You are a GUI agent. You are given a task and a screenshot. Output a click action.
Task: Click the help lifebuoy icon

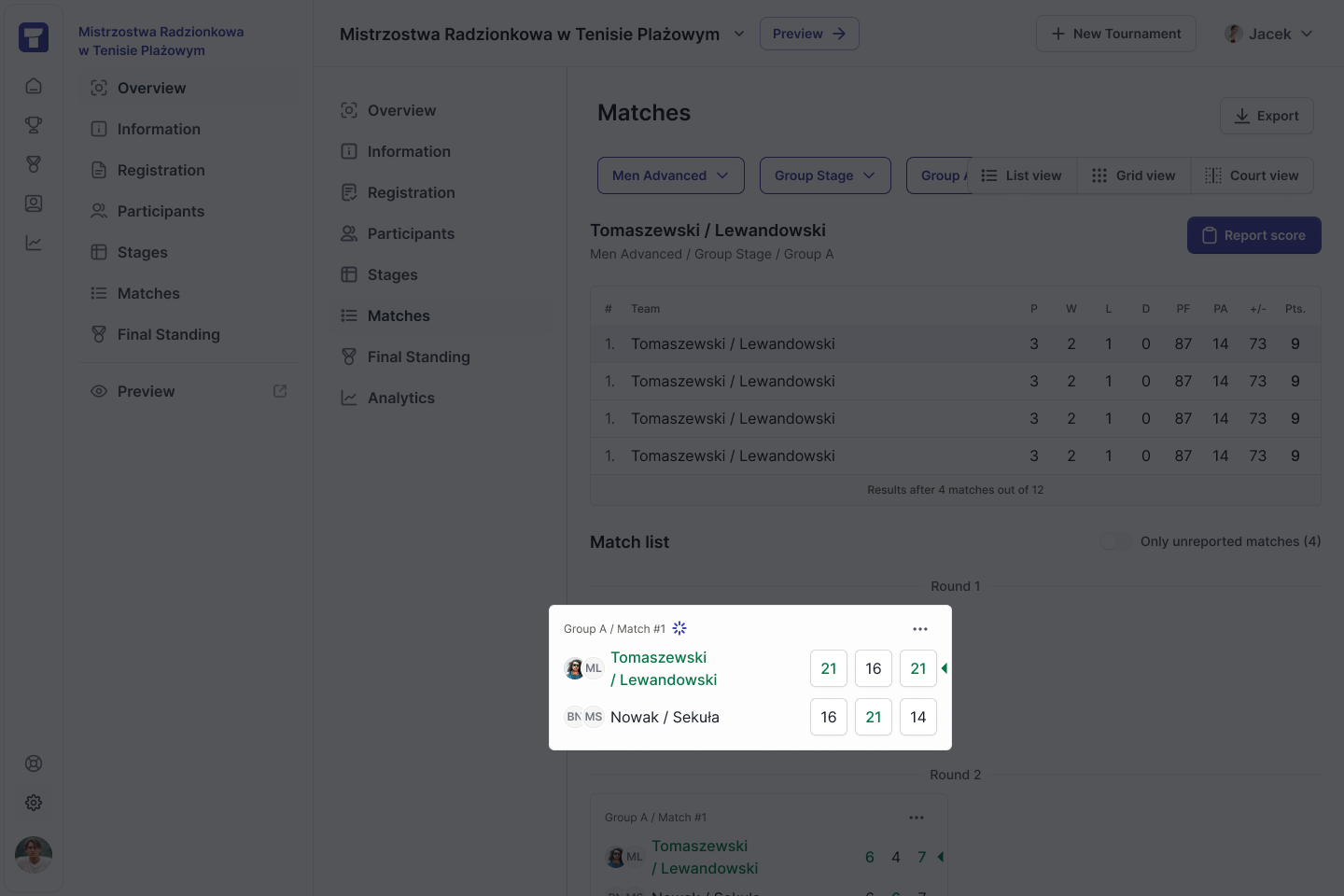(x=34, y=763)
